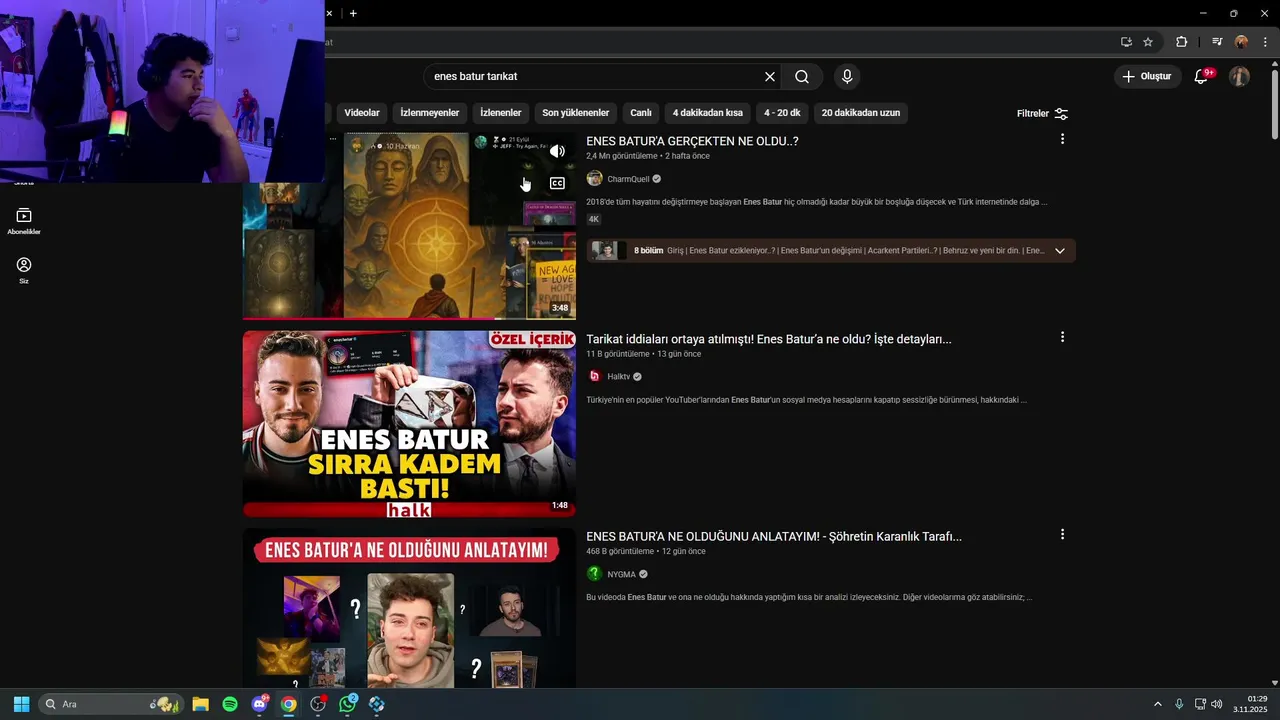Bookmark this page with star icon
The width and height of the screenshot is (1280, 720).
[x=1148, y=42]
